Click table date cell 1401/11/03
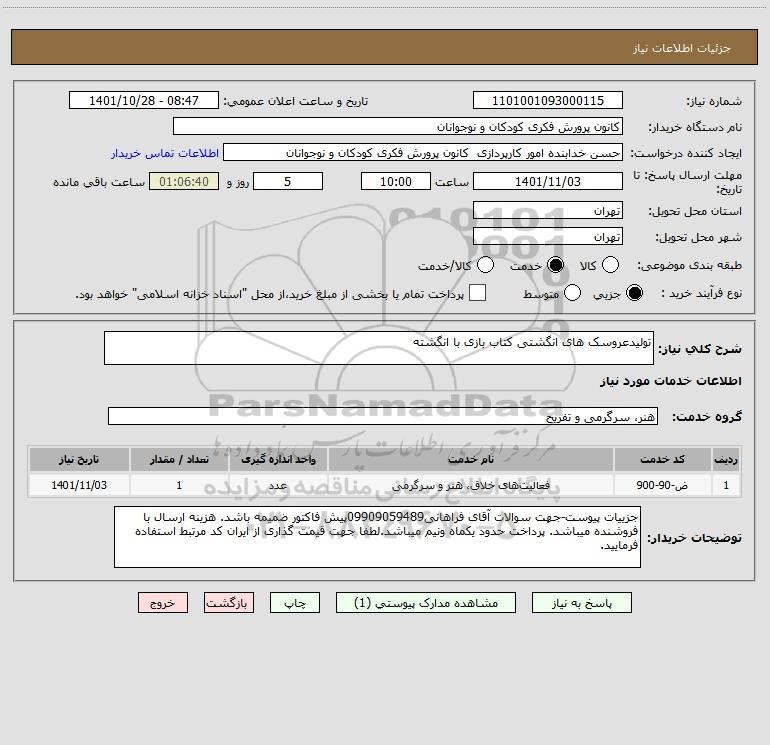The width and height of the screenshot is (770, 745). (79, 485)
